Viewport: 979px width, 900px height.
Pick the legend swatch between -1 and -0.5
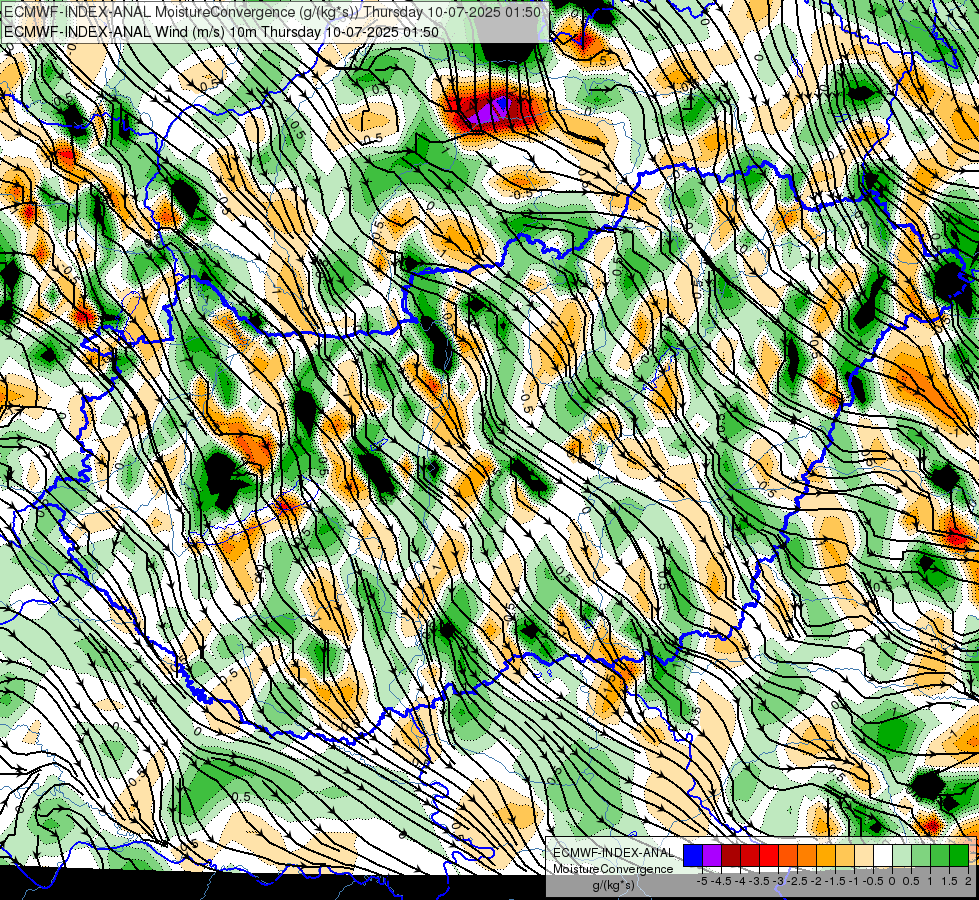[864, 856]
